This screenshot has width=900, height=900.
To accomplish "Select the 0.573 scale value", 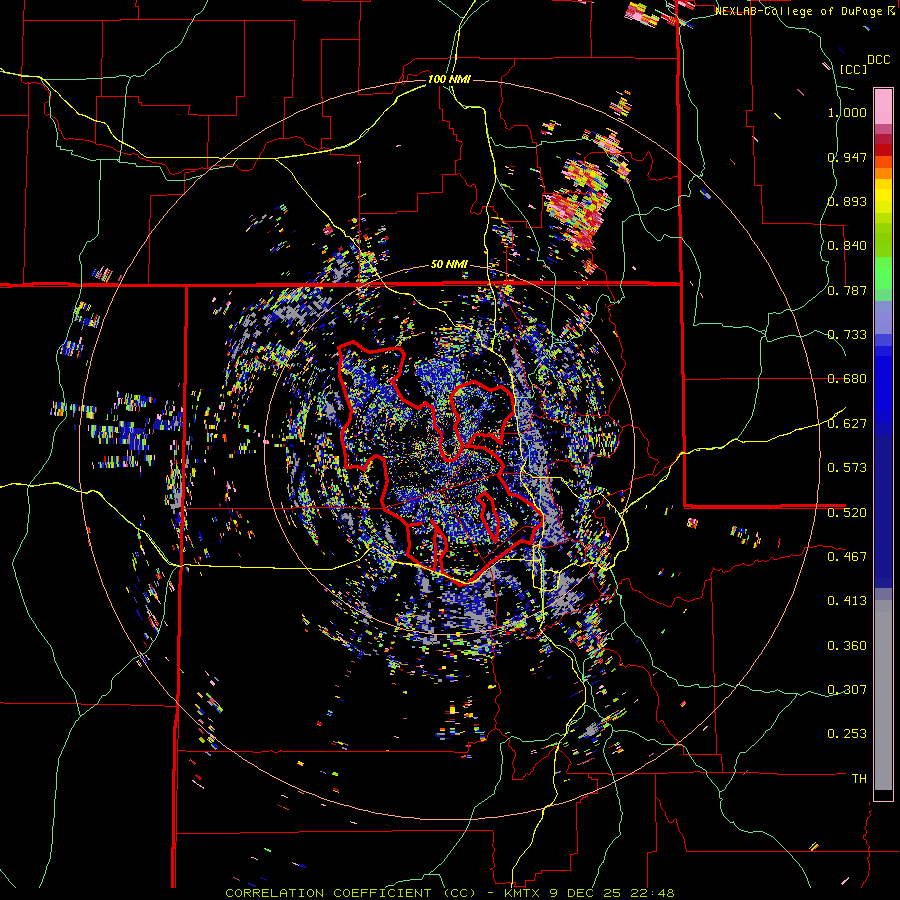I will (847, 468).
